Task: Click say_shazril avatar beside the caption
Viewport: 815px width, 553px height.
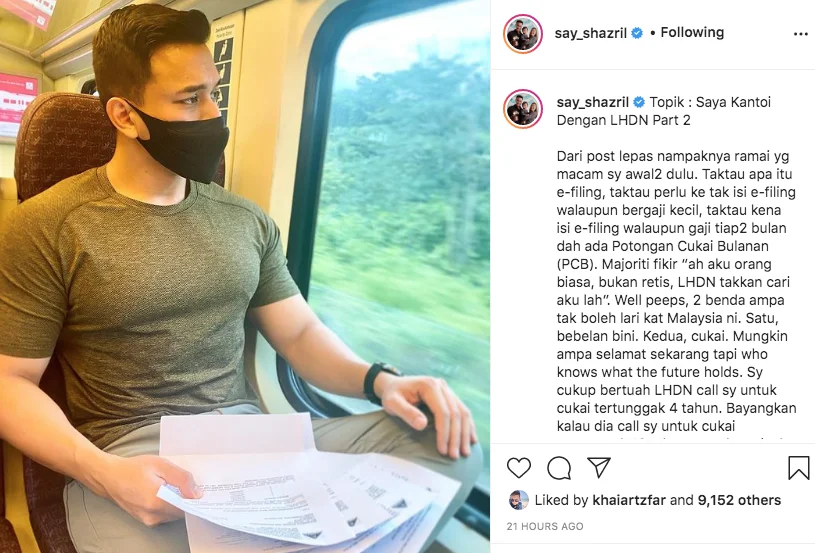Action: tap(523, 109)
